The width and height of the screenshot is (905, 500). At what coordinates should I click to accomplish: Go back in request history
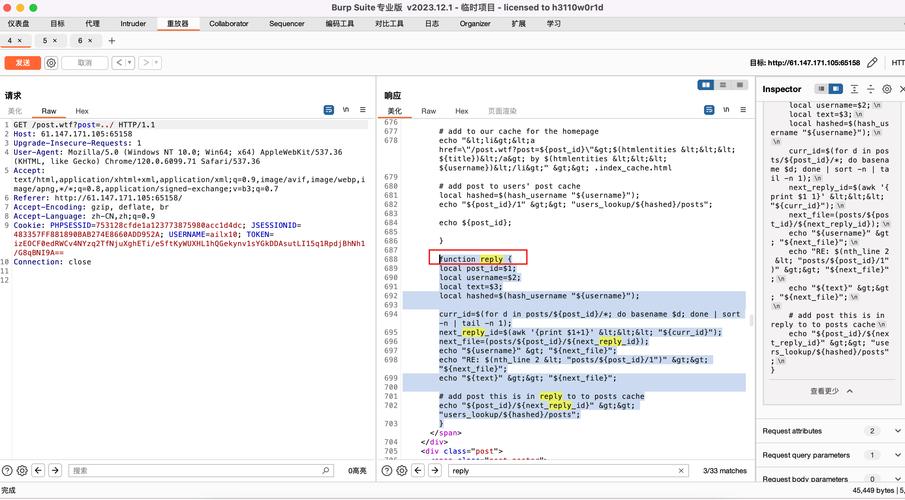point(118,62)
